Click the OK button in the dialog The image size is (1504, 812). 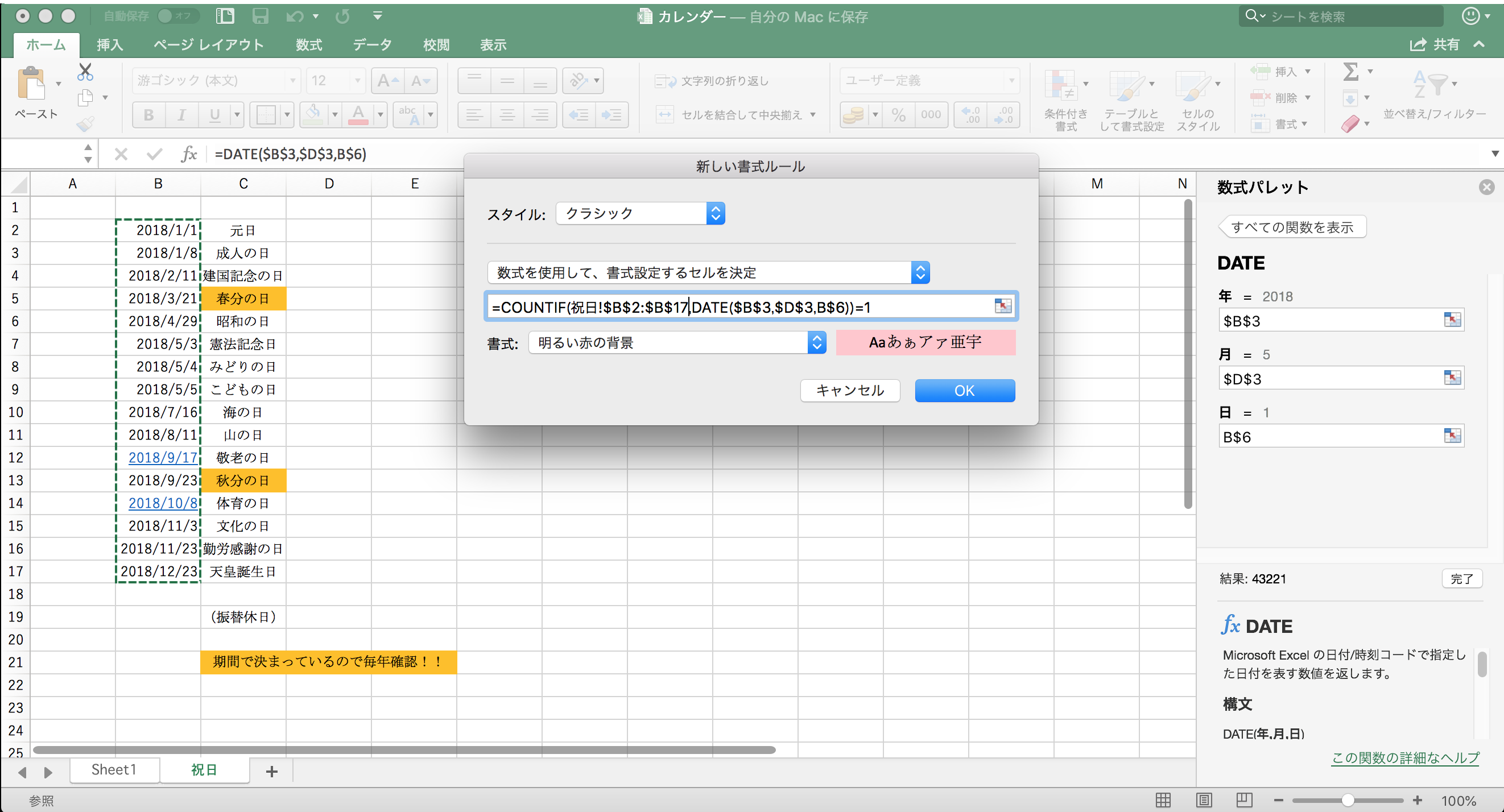click(x=965, y=391)
